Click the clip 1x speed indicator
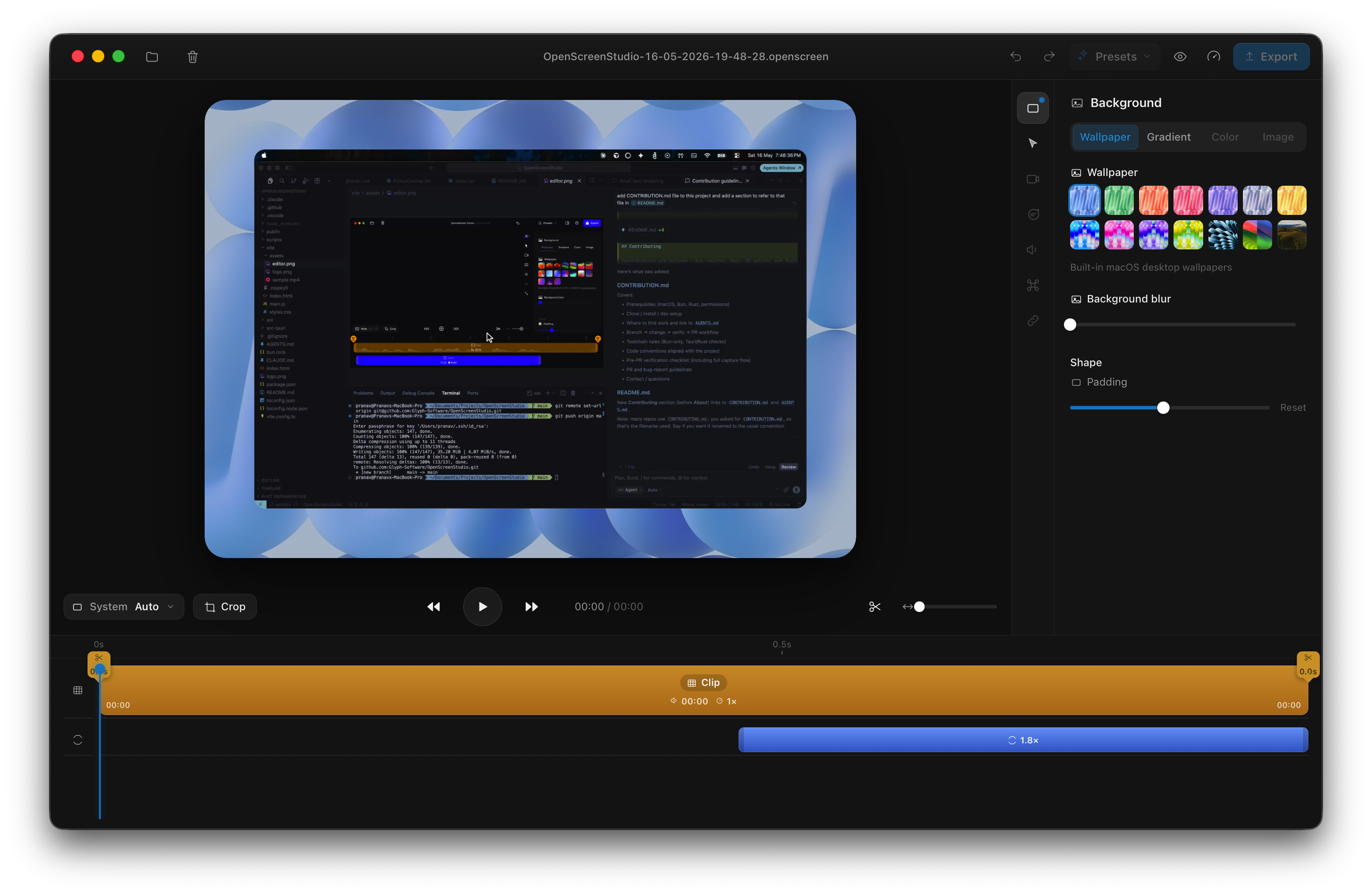Image resolution: width=1372 pixels, height=895 pixels. point(726,702)
